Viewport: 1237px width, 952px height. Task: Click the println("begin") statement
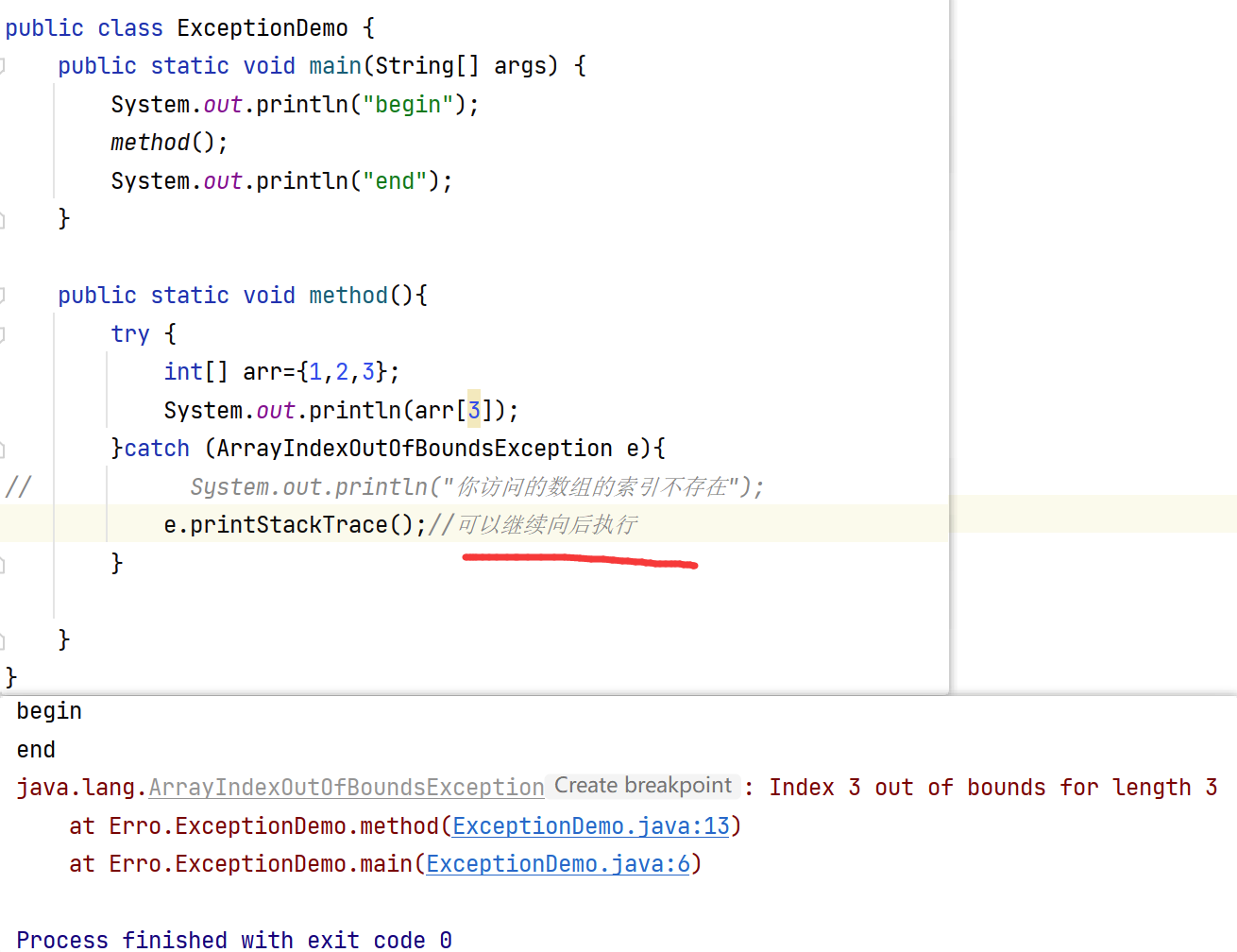pos(295,105)
